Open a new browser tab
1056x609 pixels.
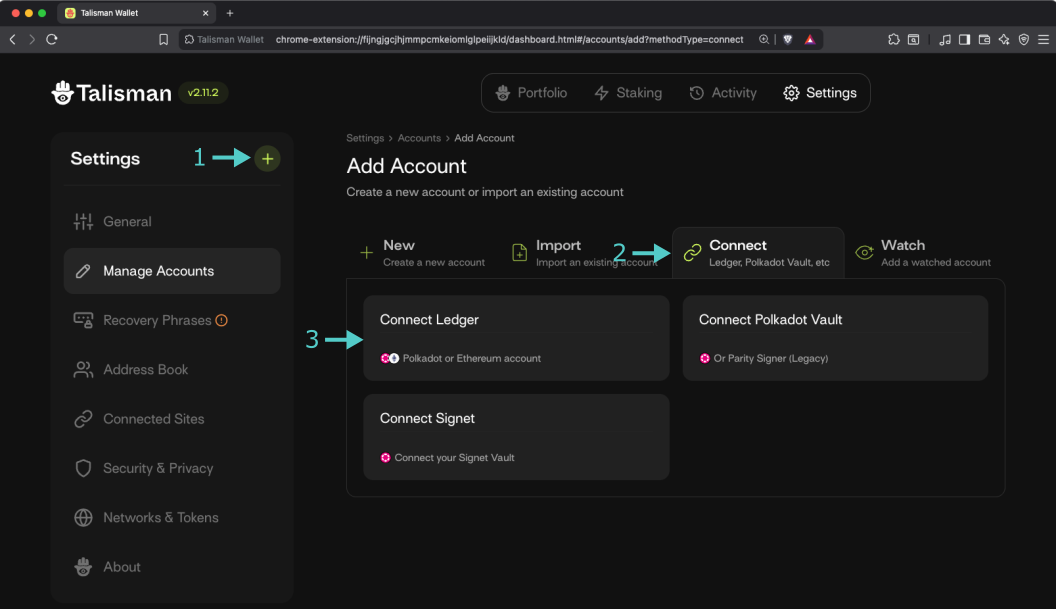point(230,13)
